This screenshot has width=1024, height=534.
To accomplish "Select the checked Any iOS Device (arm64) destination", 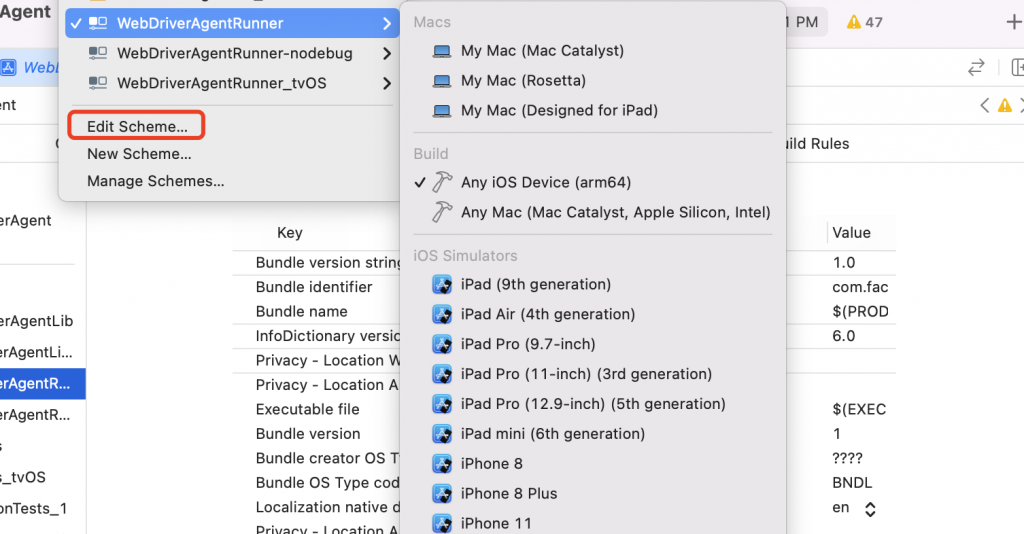I will (x=545, y=182).
